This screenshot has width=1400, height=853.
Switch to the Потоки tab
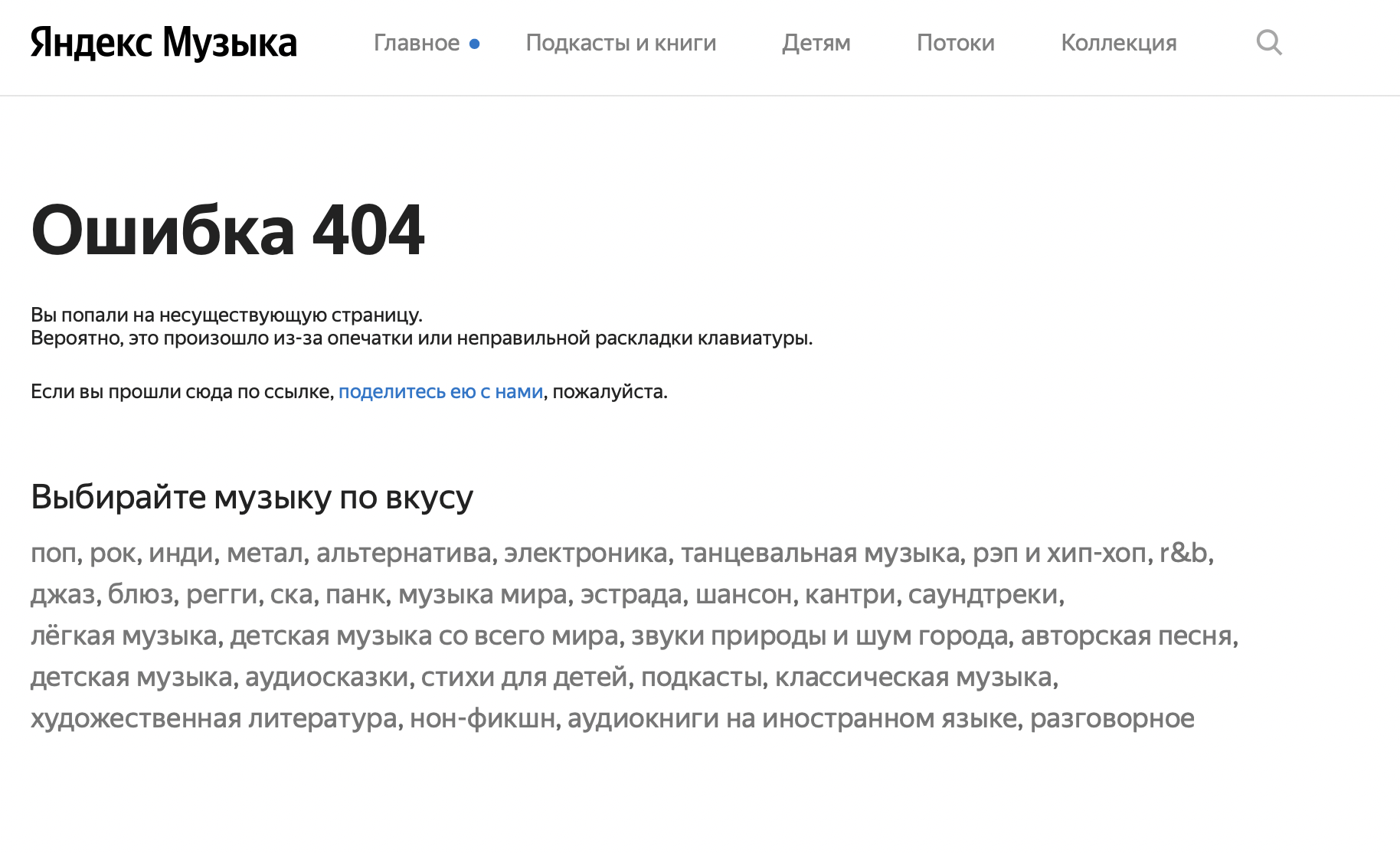[x=955, y=43]
